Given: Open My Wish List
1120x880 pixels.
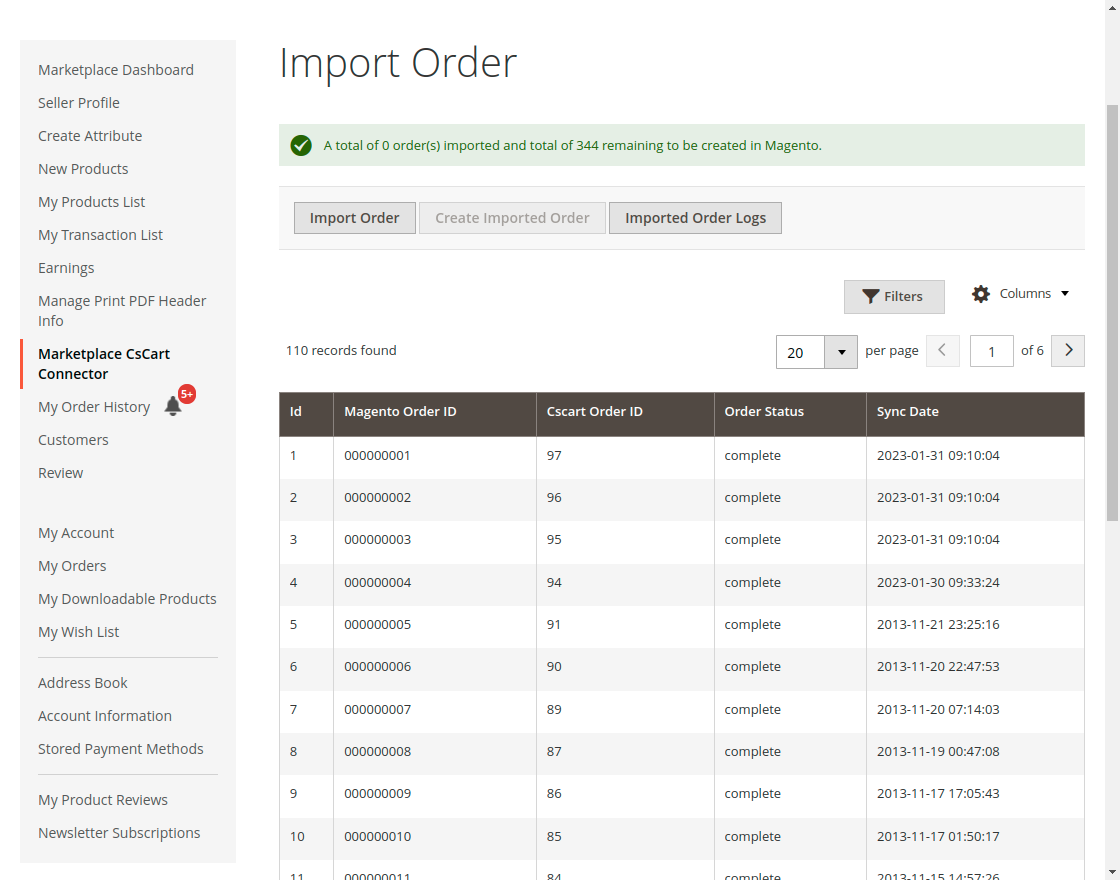Looking at the screenshot, I should [x=79, y=632].
